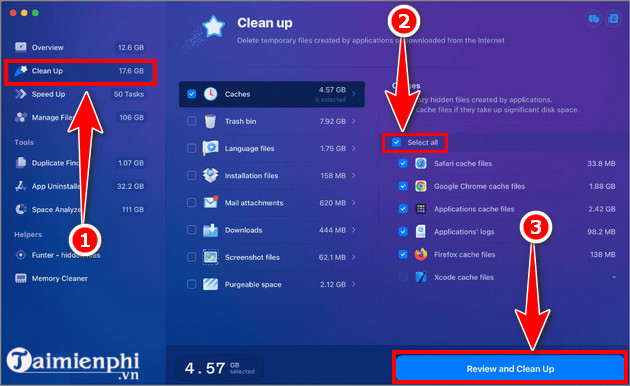Click the Mail attachments envelope icon
The width and height of the screenshot is (630, 386).
(211, 202)
